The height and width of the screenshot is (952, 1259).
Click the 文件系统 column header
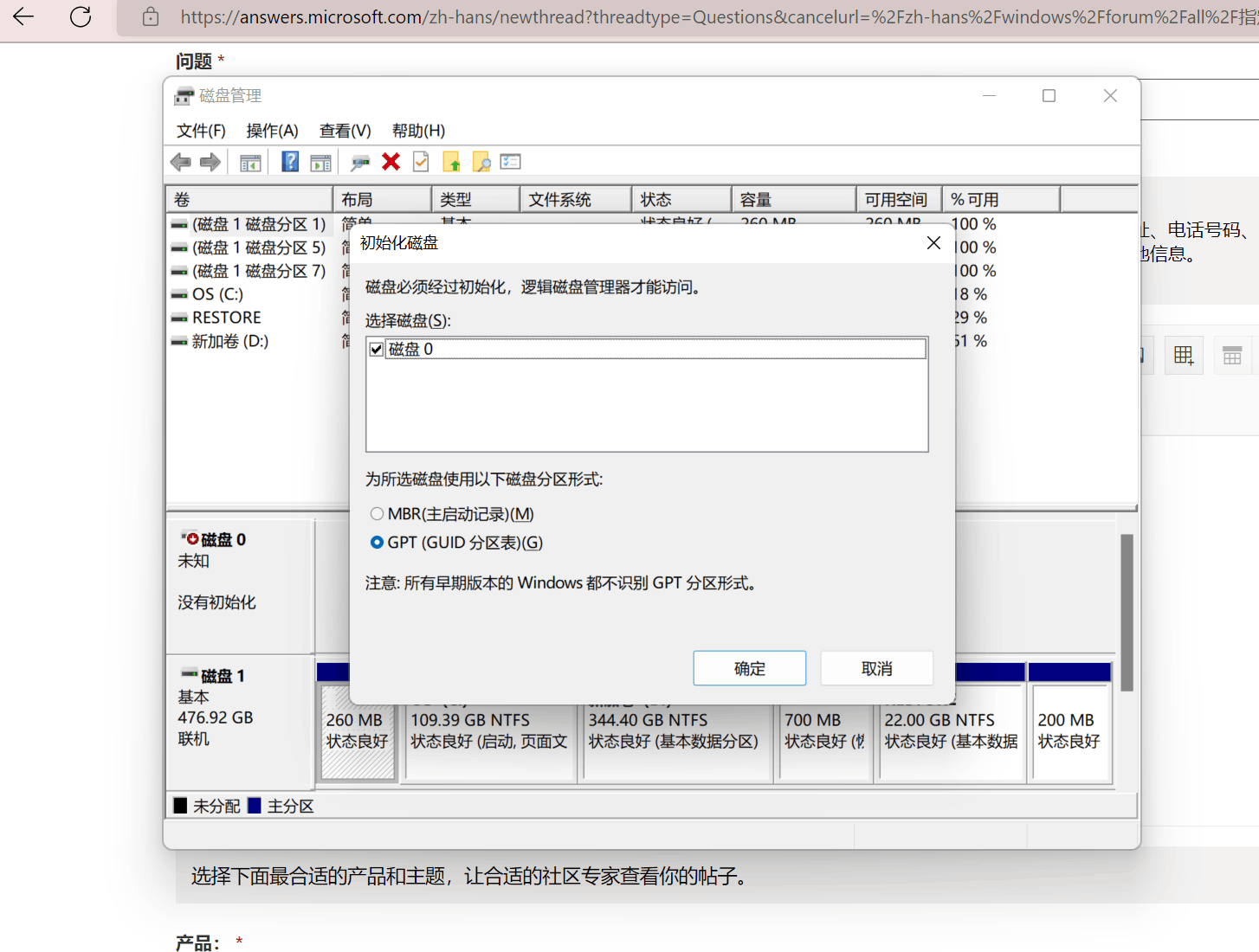pos(576,200)
